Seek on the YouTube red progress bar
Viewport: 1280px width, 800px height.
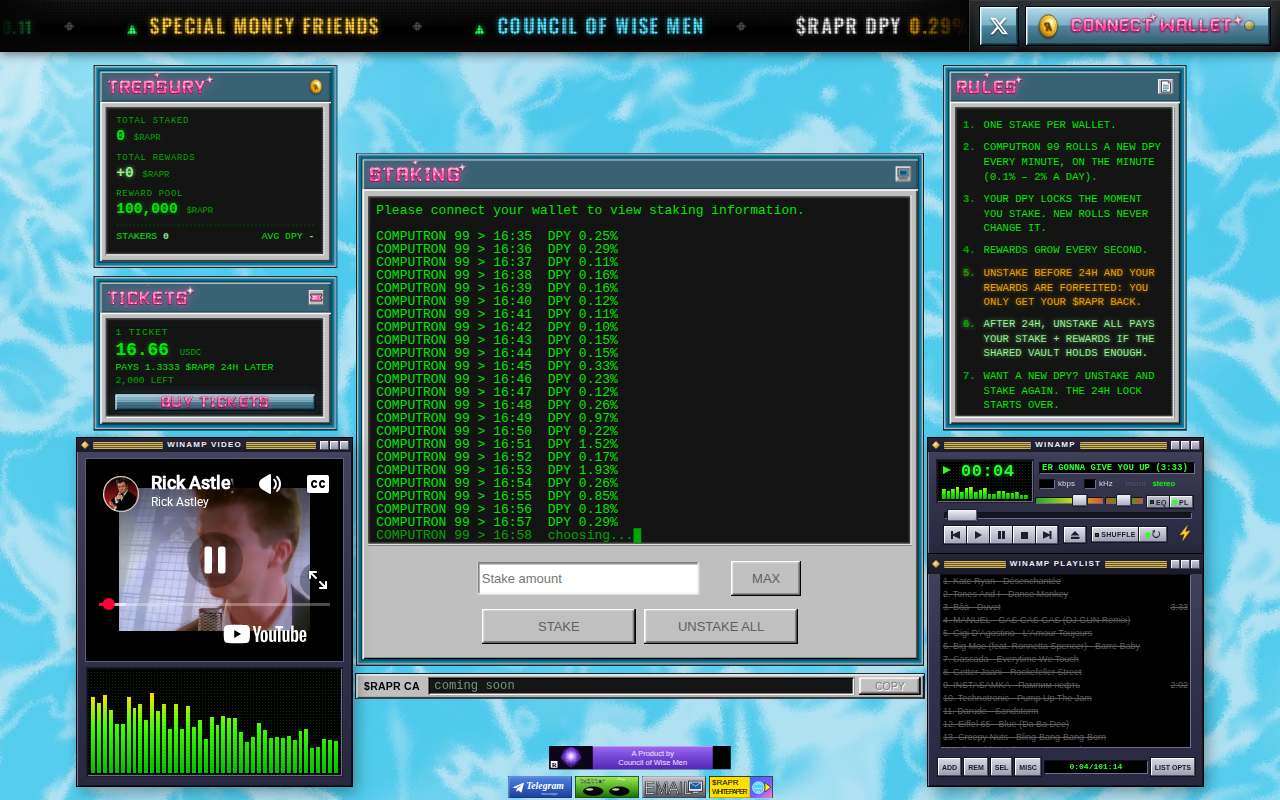[215, 604]
